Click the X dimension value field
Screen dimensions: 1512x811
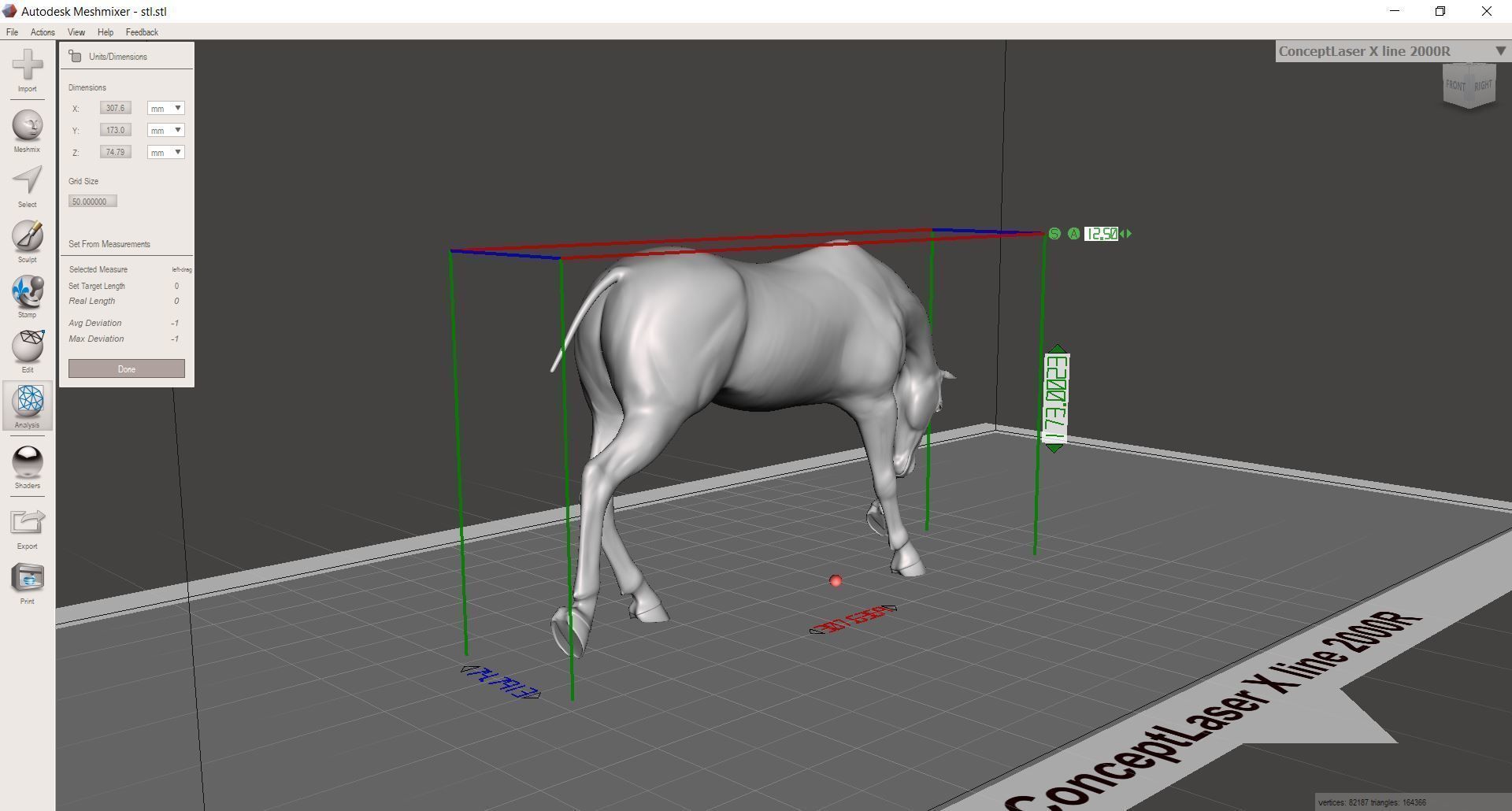[116, 108]
